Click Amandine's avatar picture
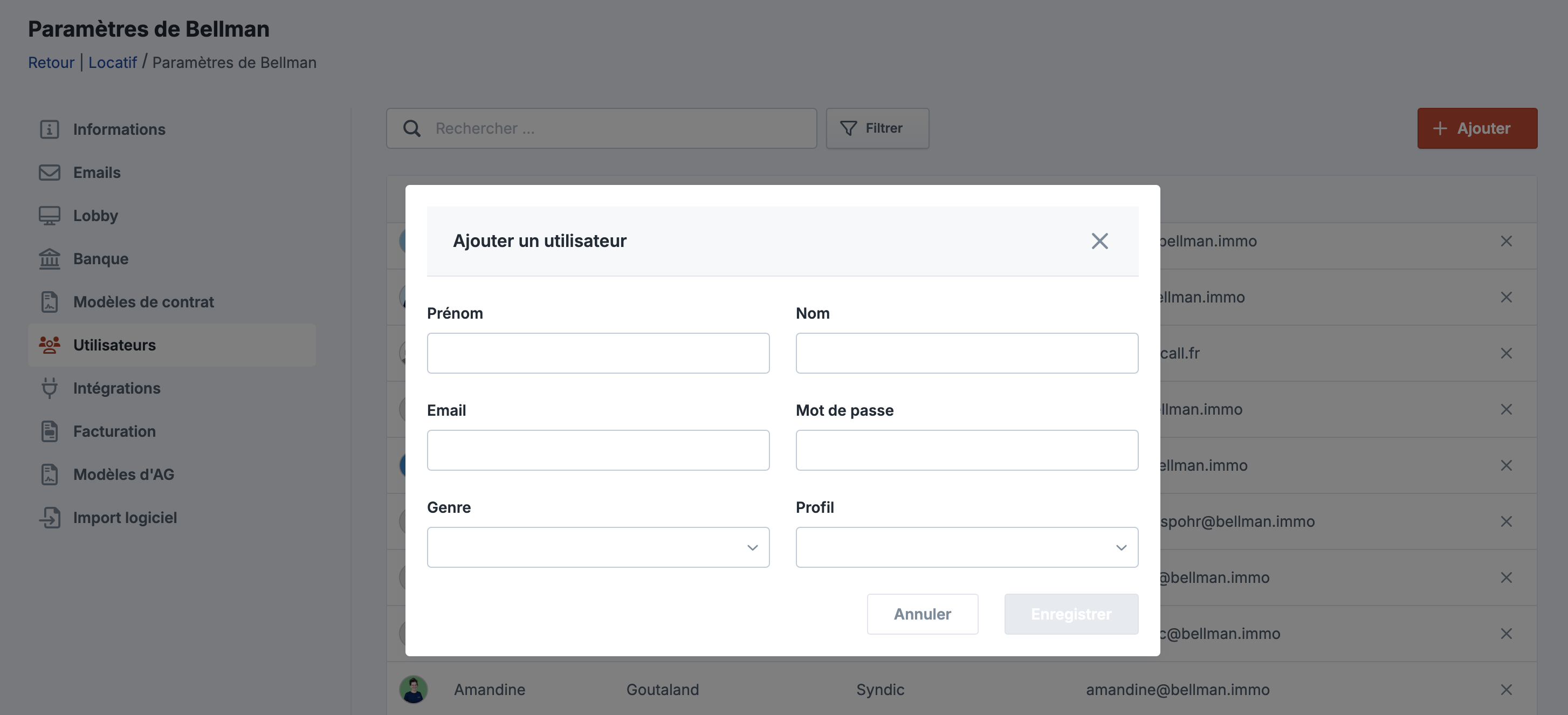The image size is (1568, 715). coord(414,690)
